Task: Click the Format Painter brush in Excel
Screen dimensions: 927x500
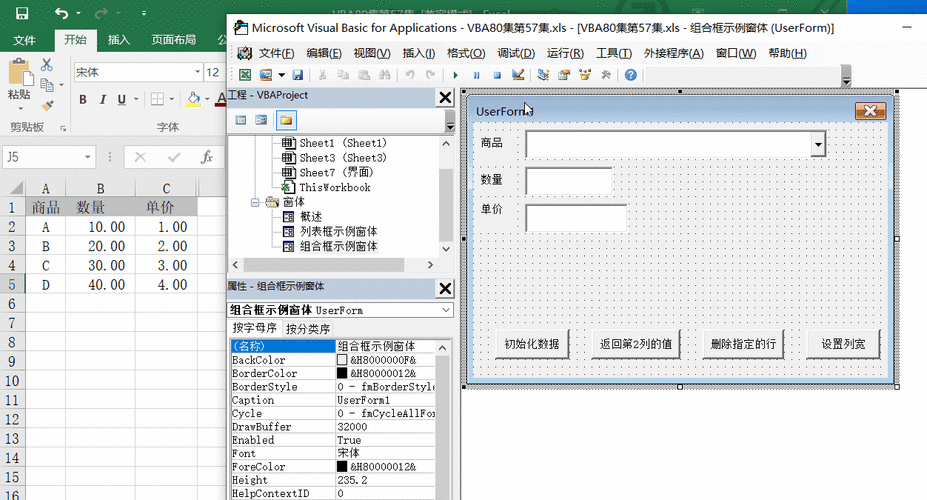Action: tap(47, 104)
